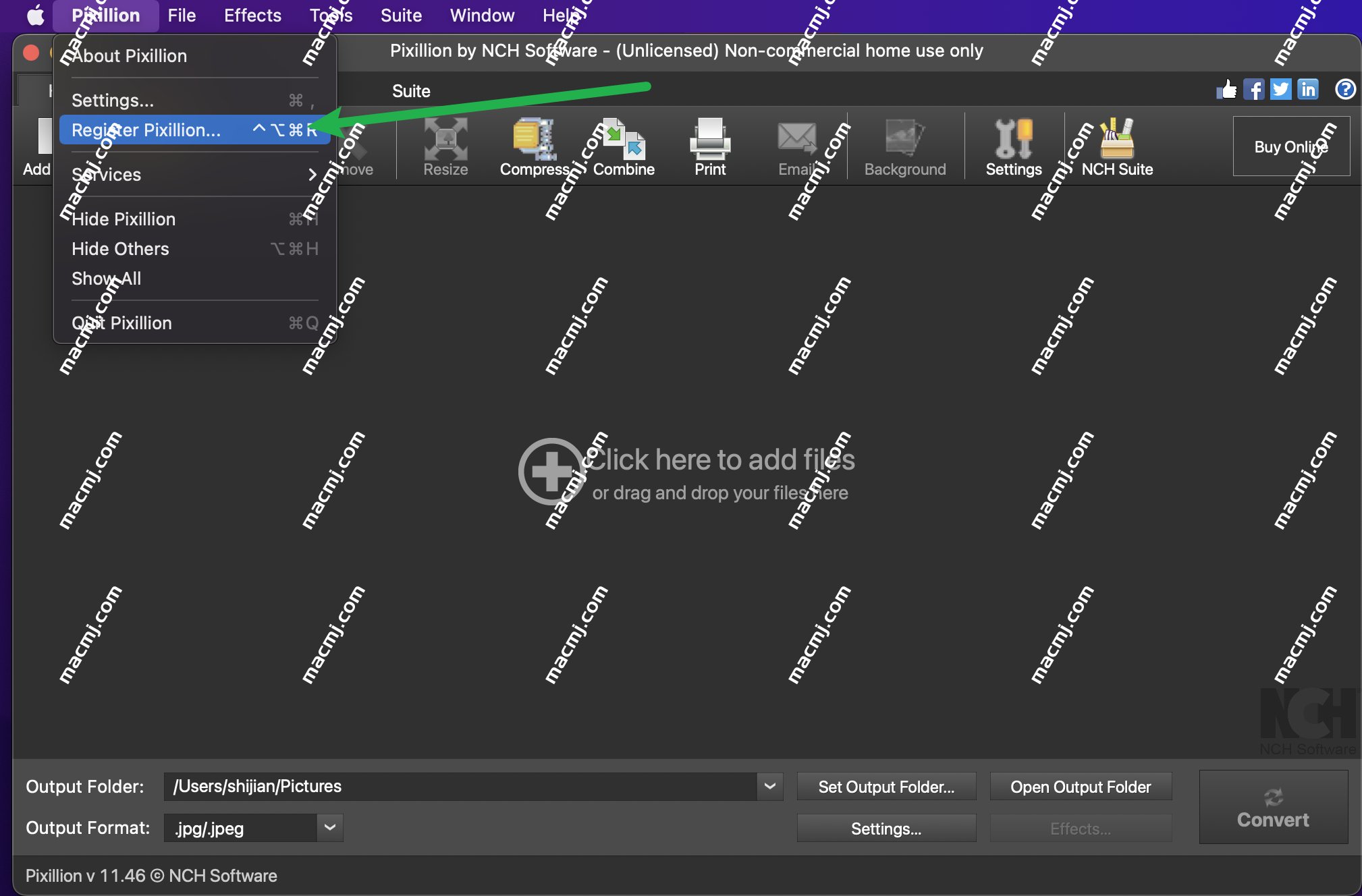Viewport: 1362px width, 896px height.
Task: Expand the Output Folder dropdown arrow
Action: 770,787
